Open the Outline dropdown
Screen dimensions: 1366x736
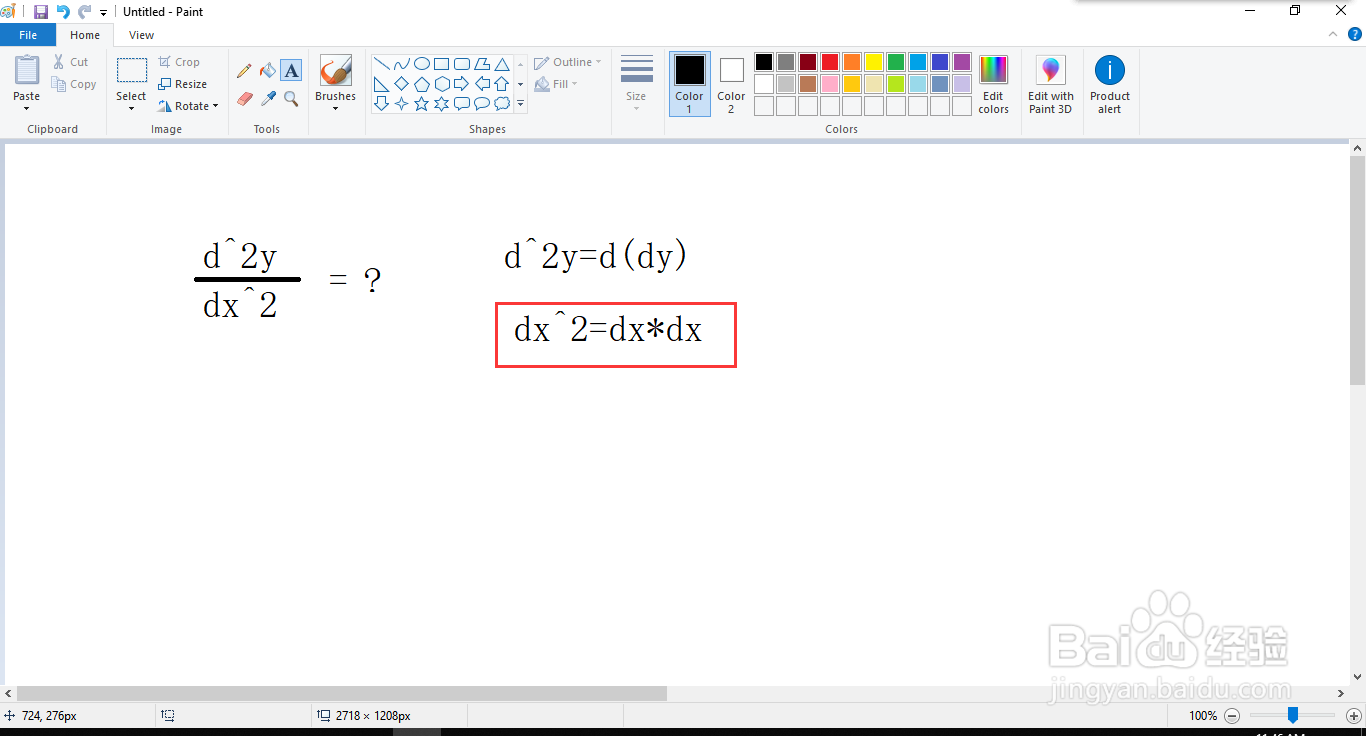tap(568, 61)
